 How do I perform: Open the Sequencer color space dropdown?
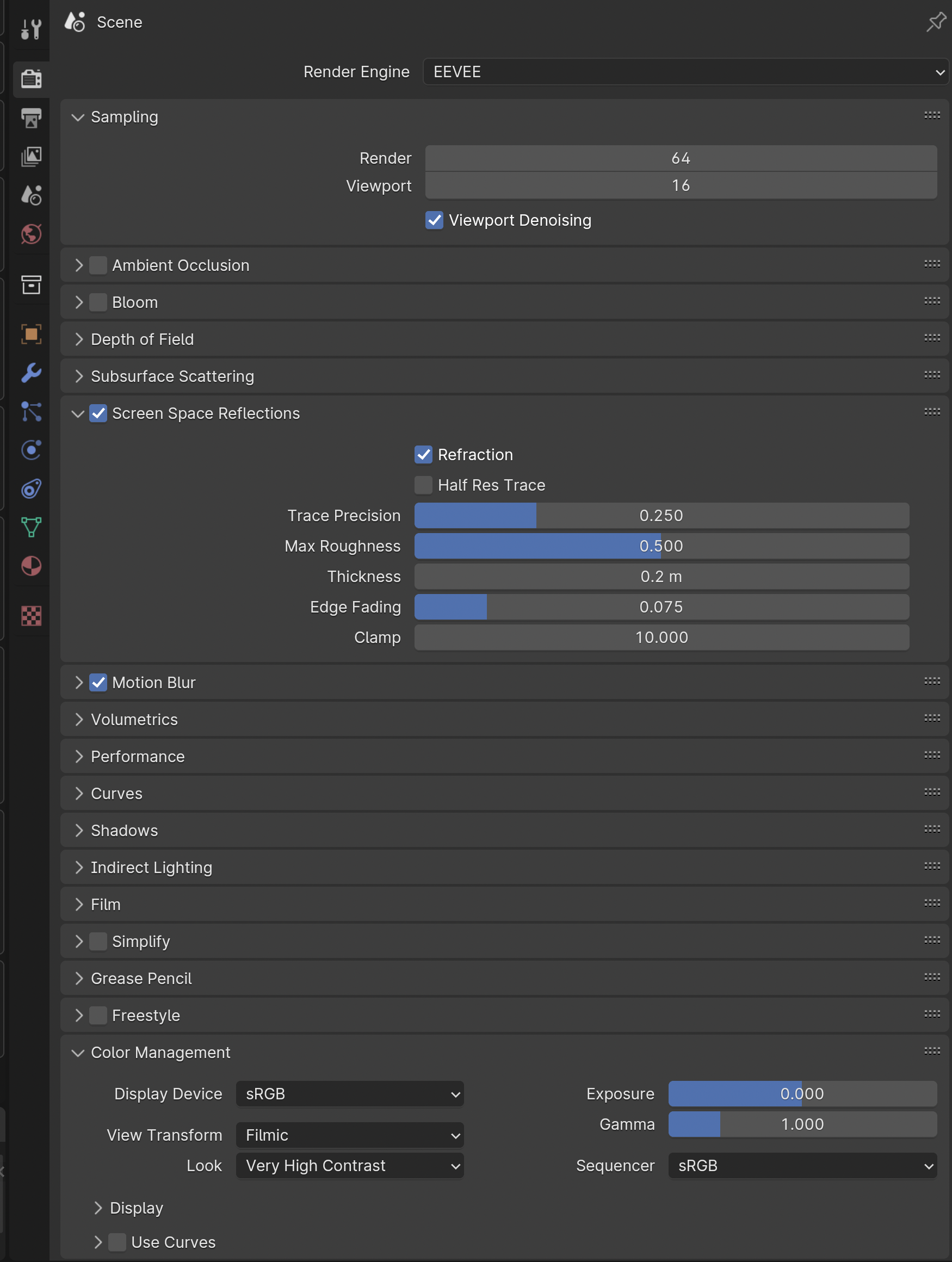(x=802, y=1166)
